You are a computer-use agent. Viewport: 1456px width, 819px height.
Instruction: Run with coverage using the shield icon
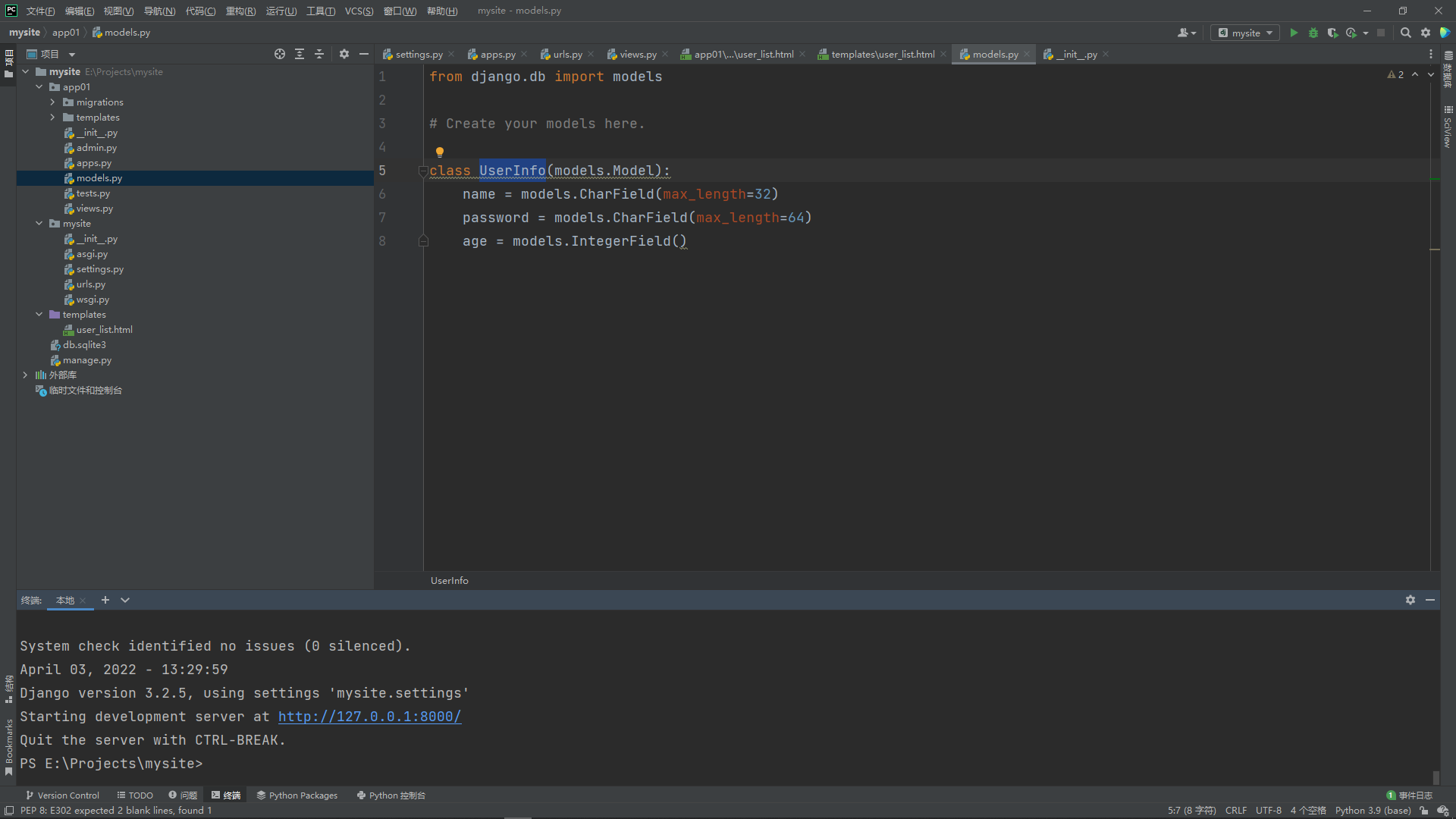click(x=1332, y=33)
